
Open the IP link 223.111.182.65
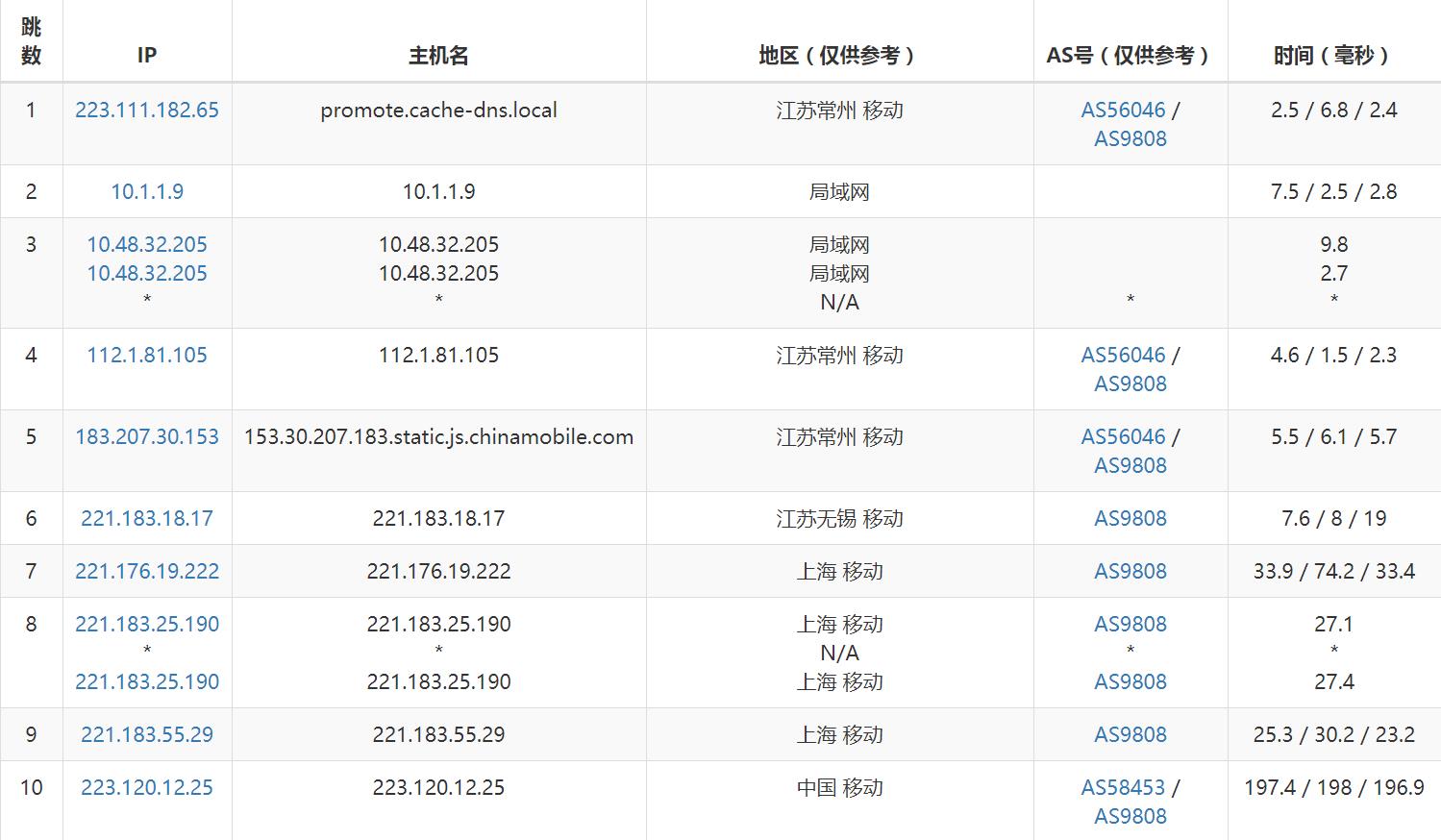tap(147, 110)
